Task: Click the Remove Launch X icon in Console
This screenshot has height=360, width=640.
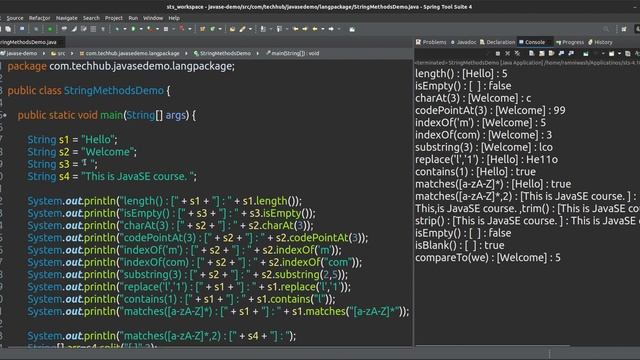Action: click(507, 53)
